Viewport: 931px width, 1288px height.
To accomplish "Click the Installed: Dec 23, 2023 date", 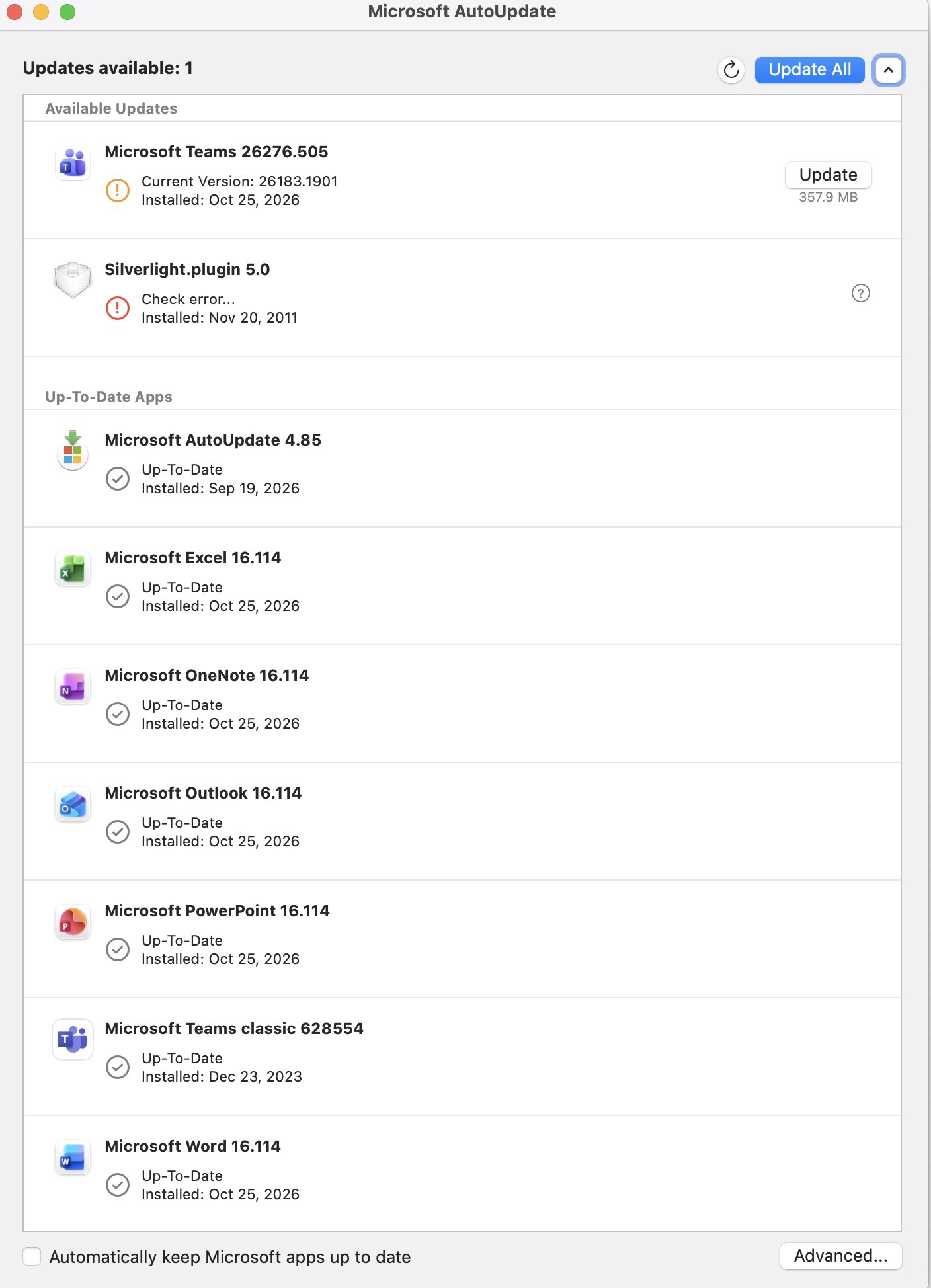I will 222,1076.
